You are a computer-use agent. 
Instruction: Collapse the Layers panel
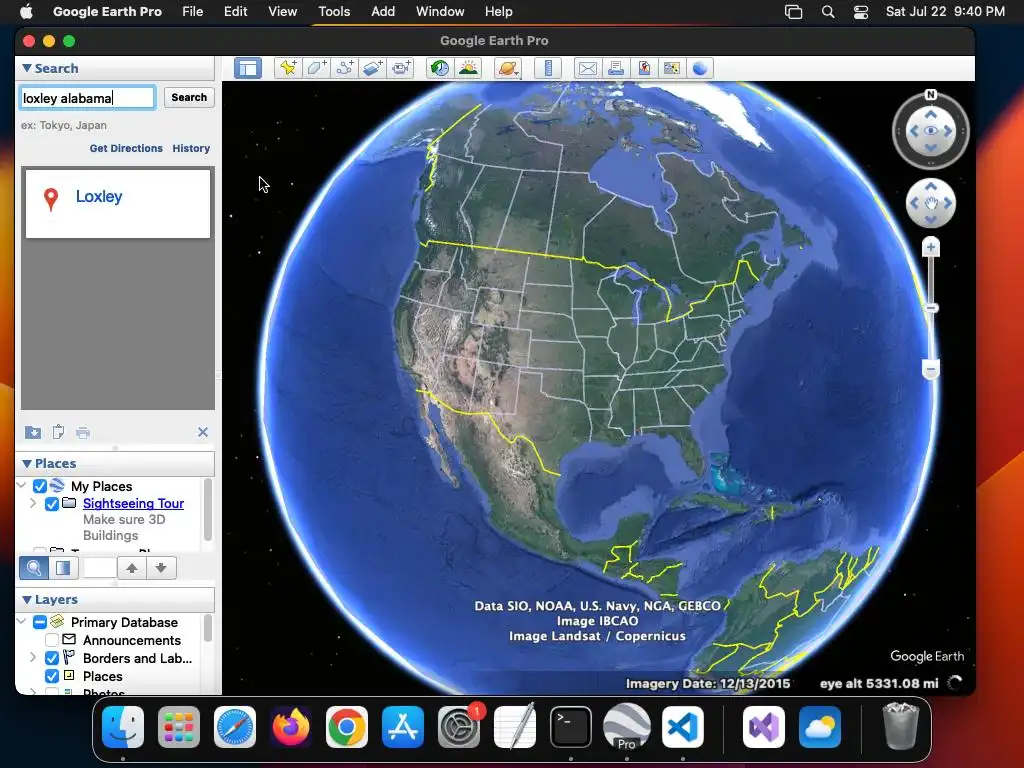(x=26, y=599)
